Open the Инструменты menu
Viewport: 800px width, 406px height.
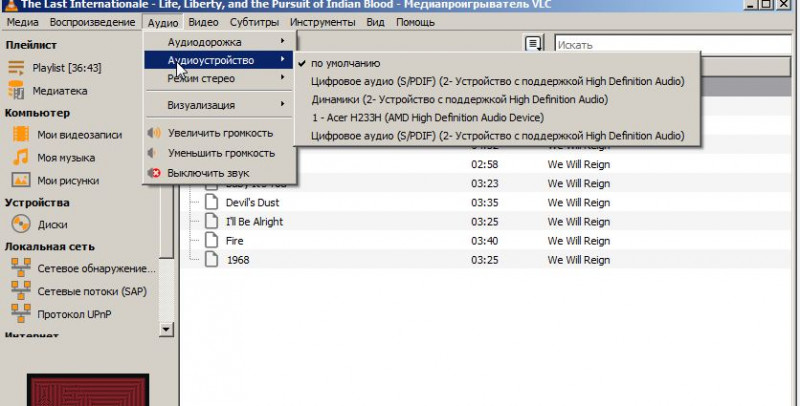(x=322, y=22)
